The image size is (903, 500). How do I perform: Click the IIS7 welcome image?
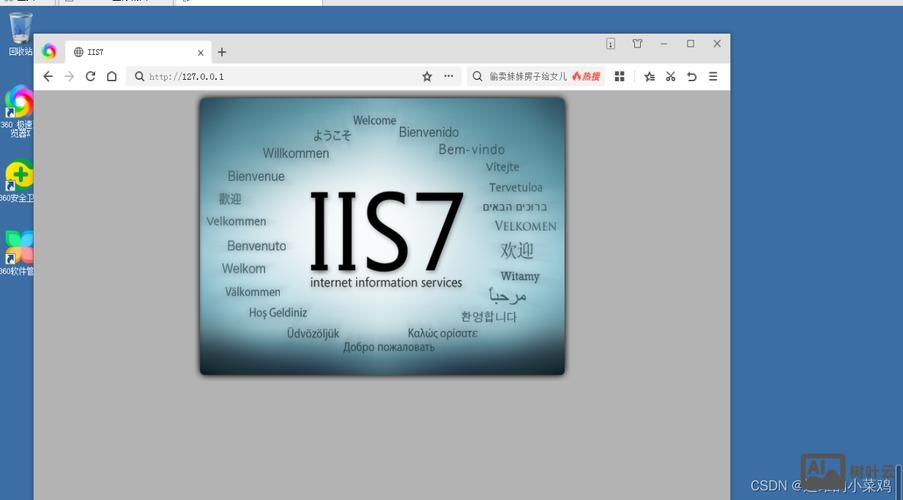382,236
